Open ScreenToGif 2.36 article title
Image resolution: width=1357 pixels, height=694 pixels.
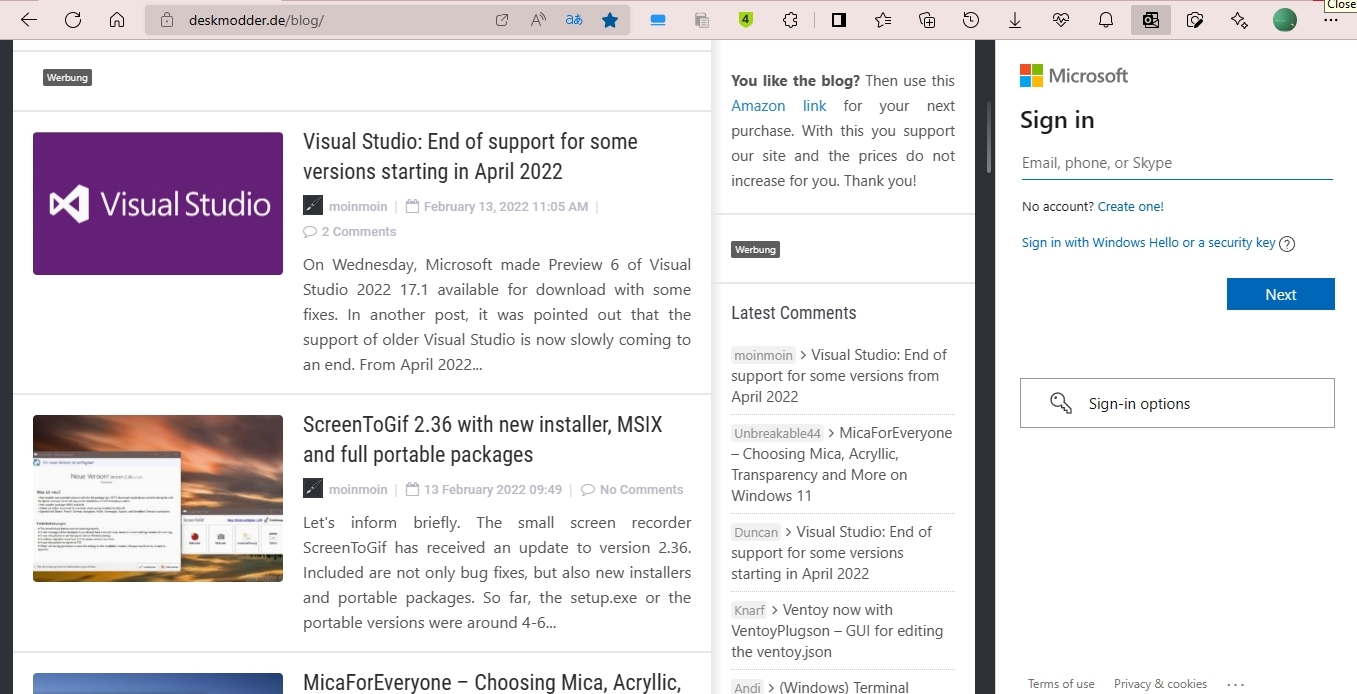pyautogui.click(x=482, y=439)
